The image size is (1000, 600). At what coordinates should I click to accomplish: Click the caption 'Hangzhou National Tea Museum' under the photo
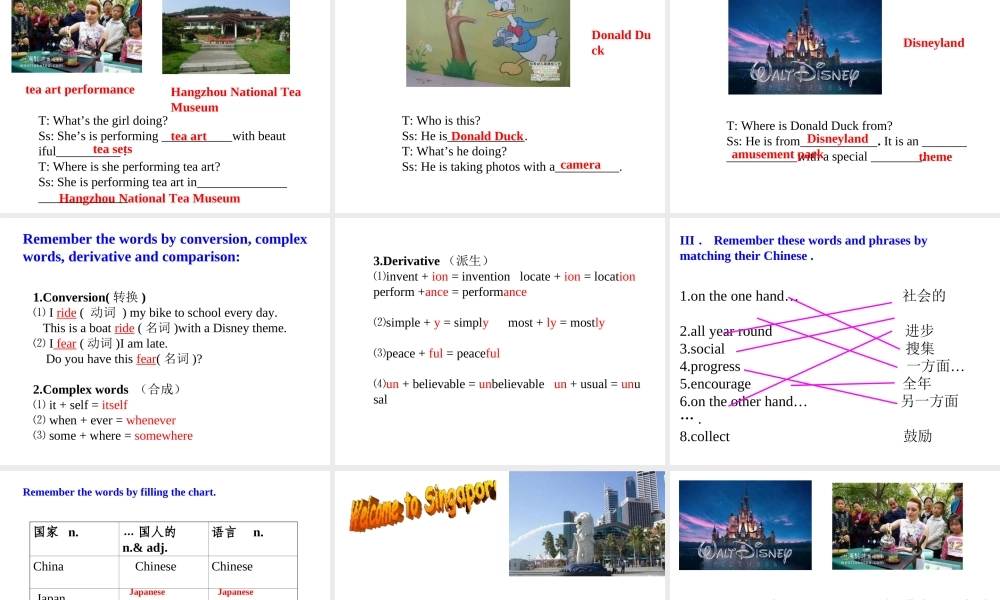click(235, 99)
